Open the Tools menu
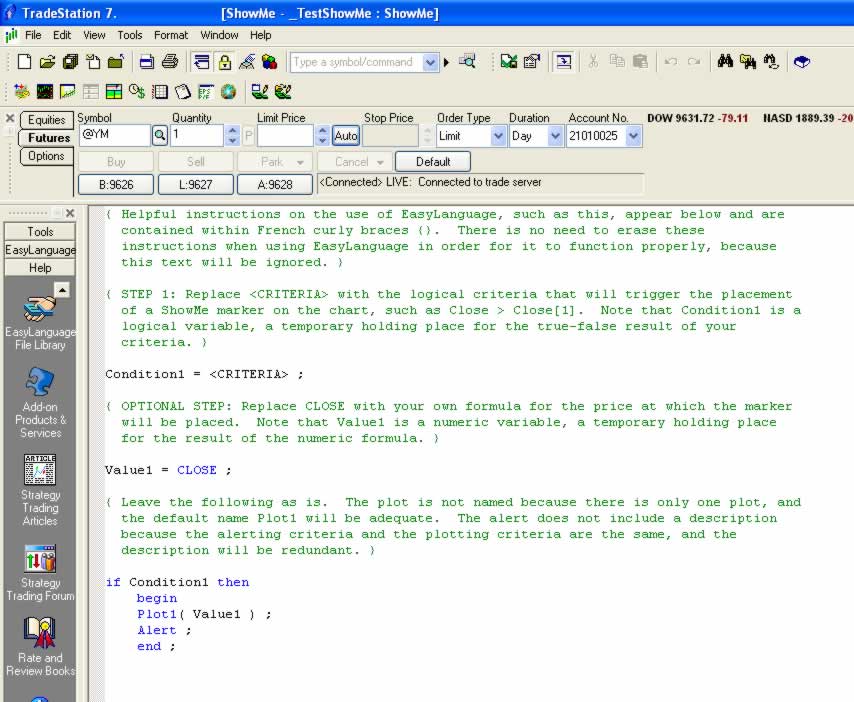 pyautogui.click(x=130, y=35)
